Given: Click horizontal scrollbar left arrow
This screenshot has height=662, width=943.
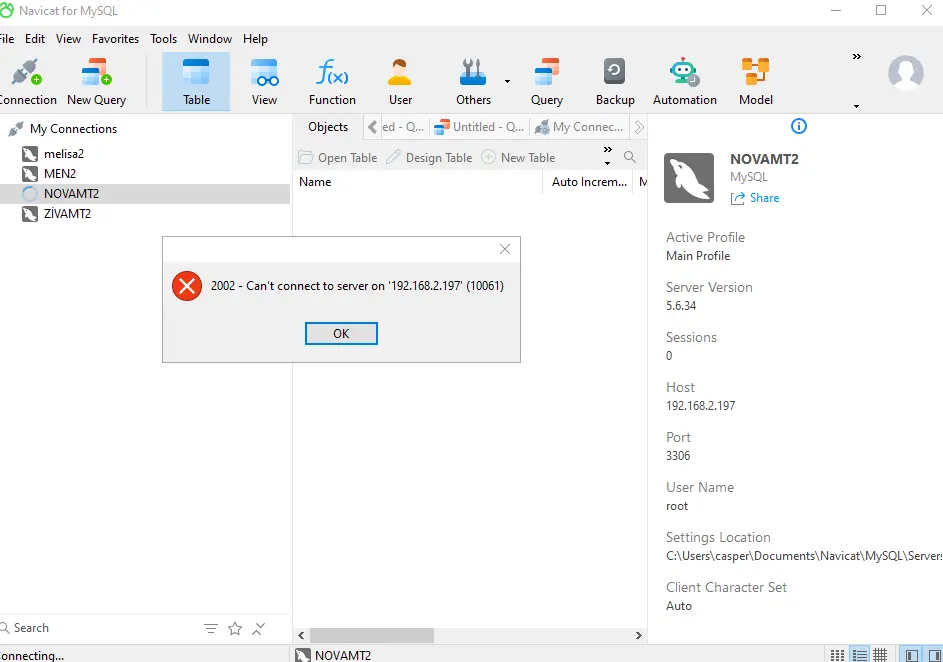Looking at the screenshot, I should (301, 636).
